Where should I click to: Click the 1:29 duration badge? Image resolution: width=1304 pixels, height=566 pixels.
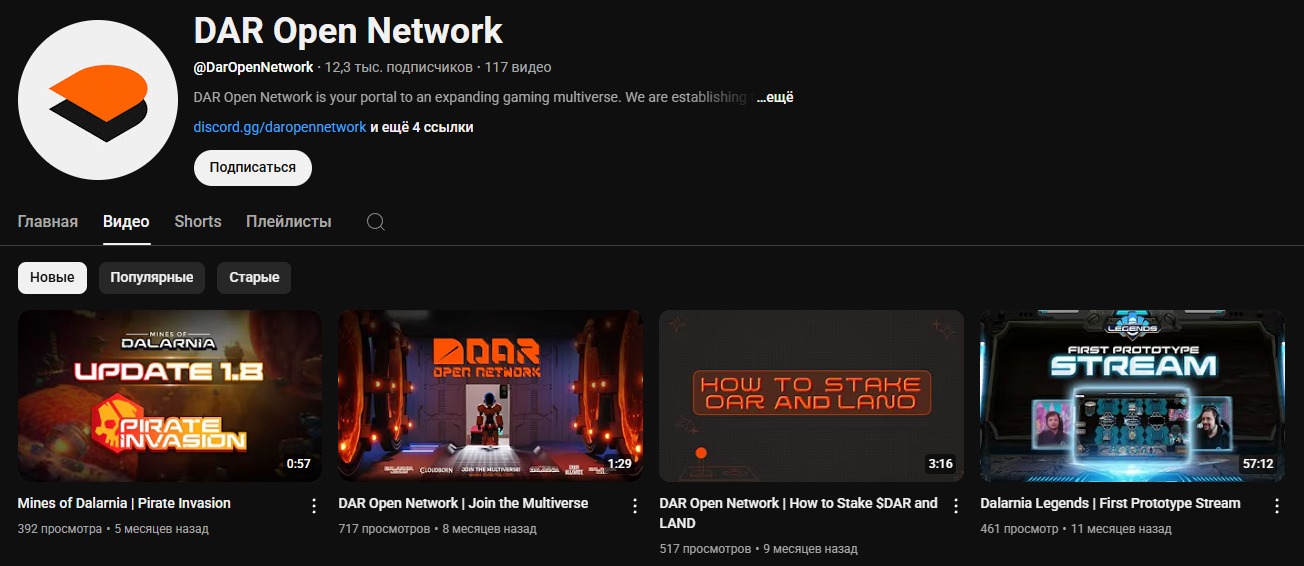tap(619, 464)
